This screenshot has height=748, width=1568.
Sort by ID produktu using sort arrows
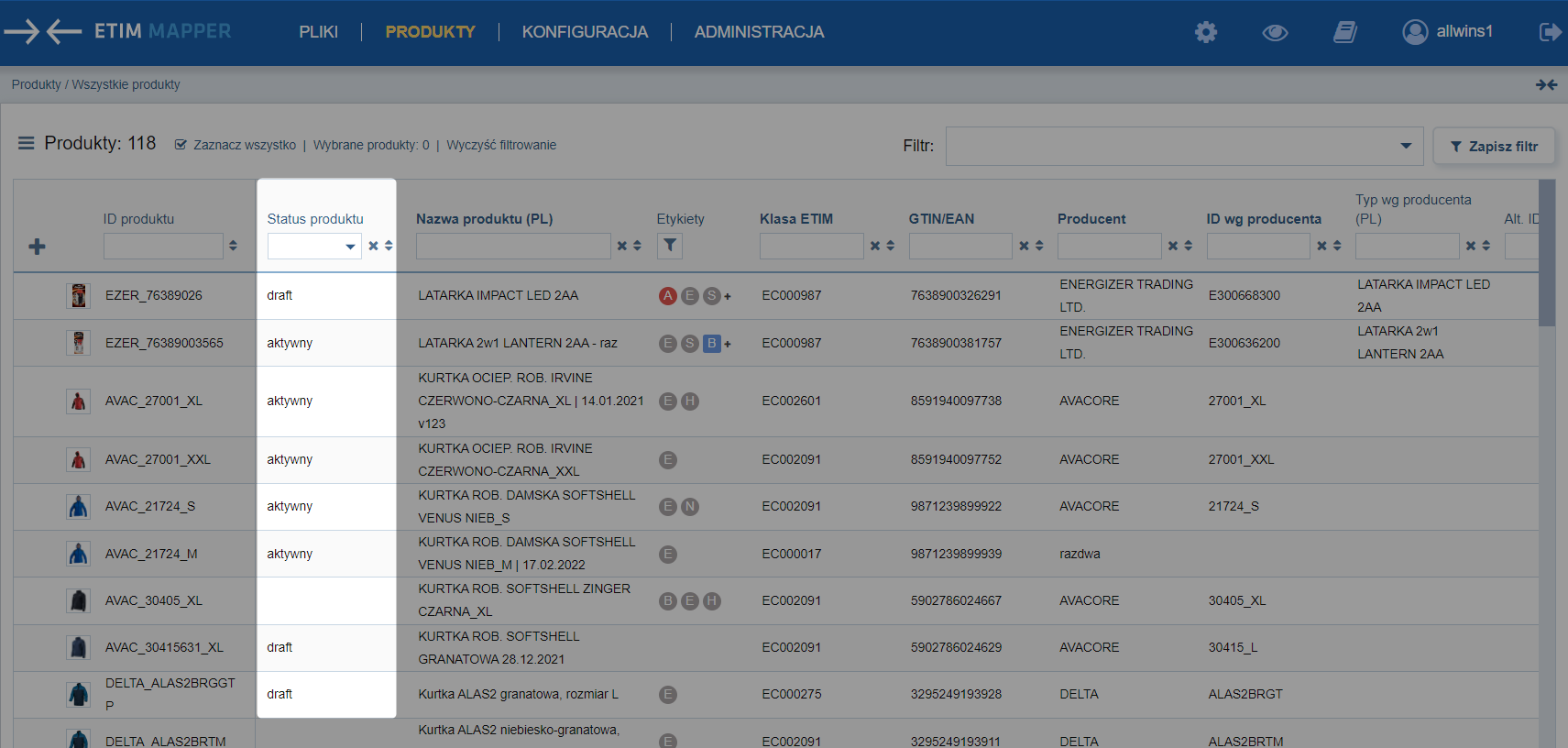tap(234, 246)
